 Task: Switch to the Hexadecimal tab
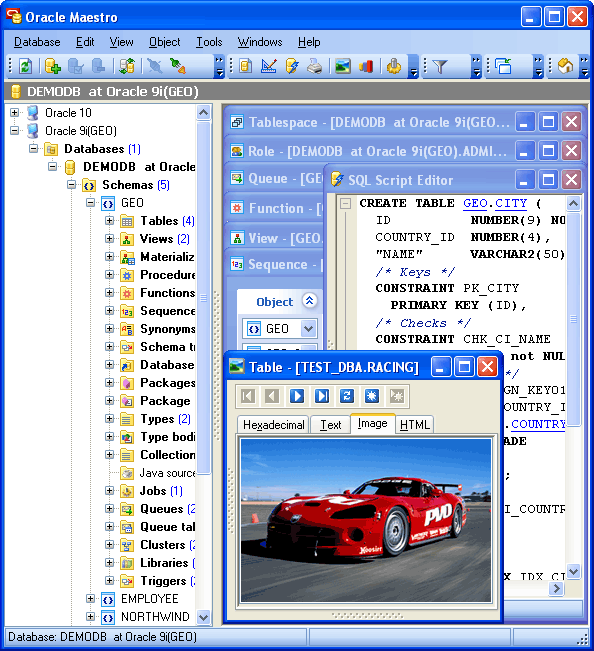click(274, 425)
